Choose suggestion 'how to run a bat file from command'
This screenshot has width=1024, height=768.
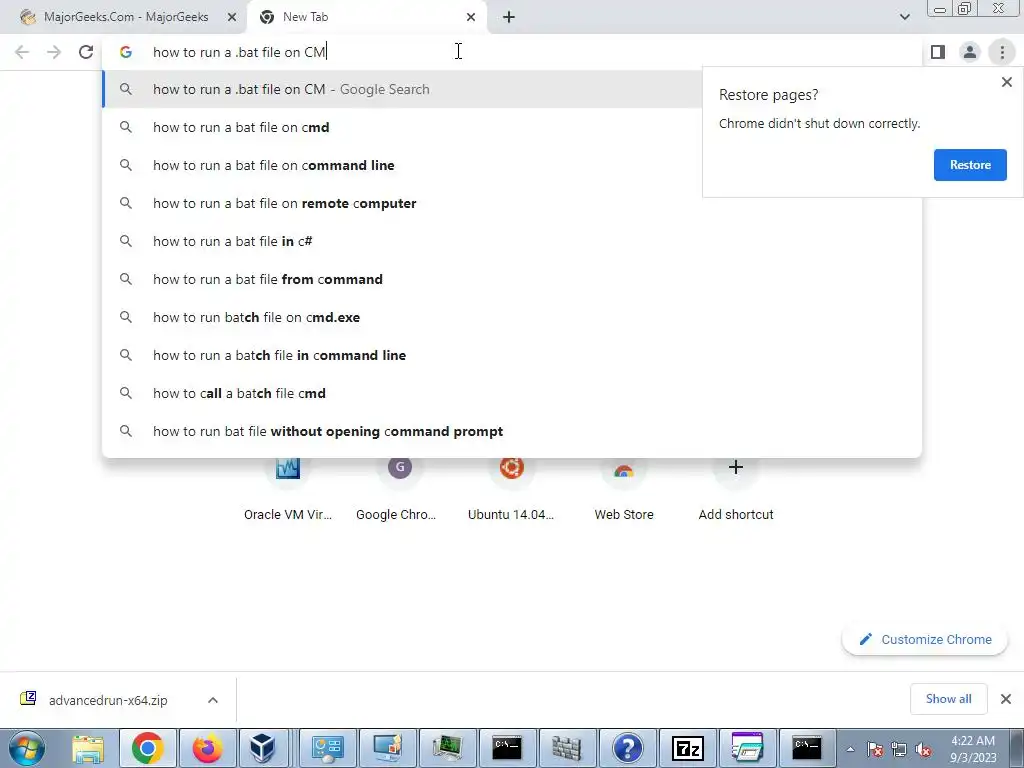click(x=512, y=279)
